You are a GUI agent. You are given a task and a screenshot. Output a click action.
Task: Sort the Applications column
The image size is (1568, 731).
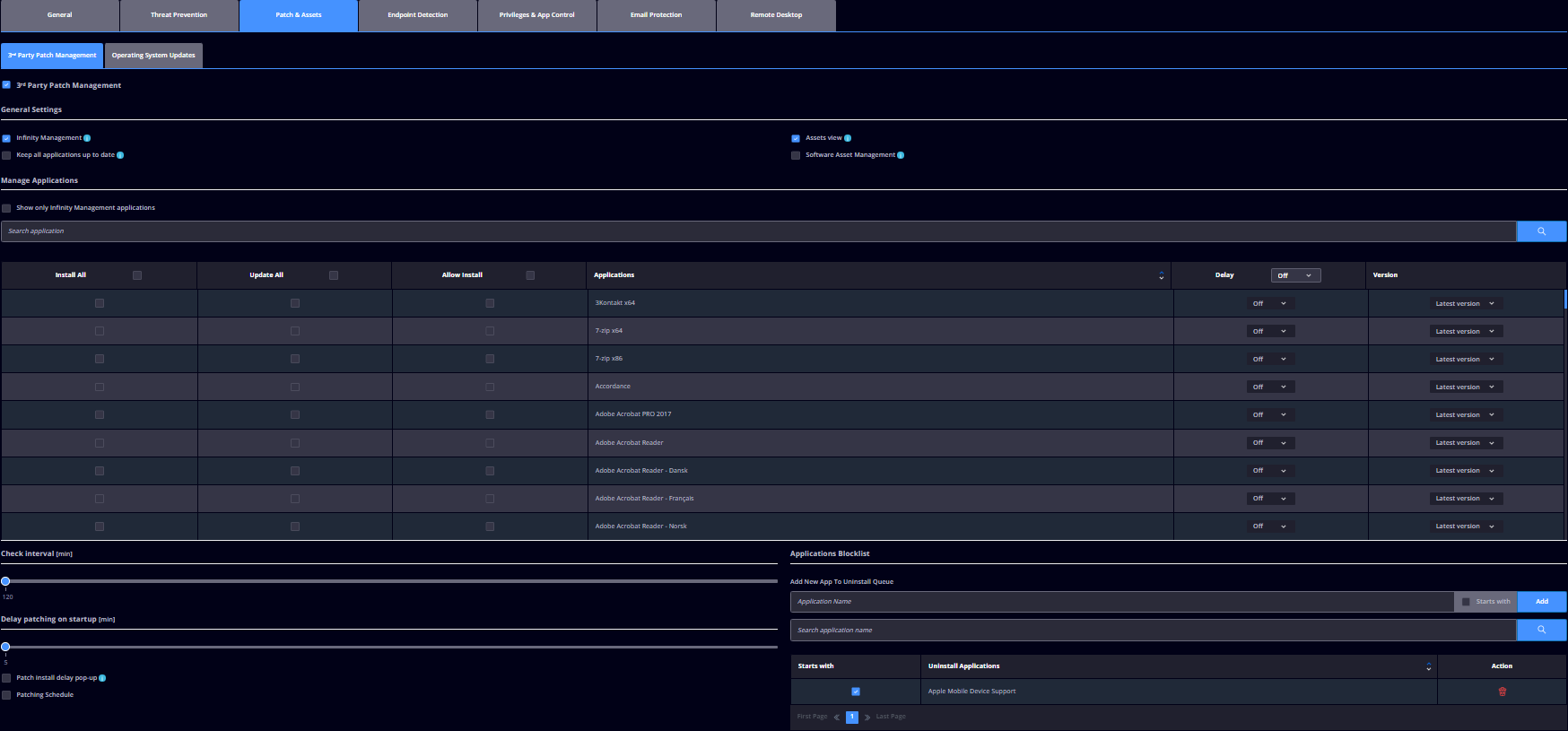coord(1161,275)
